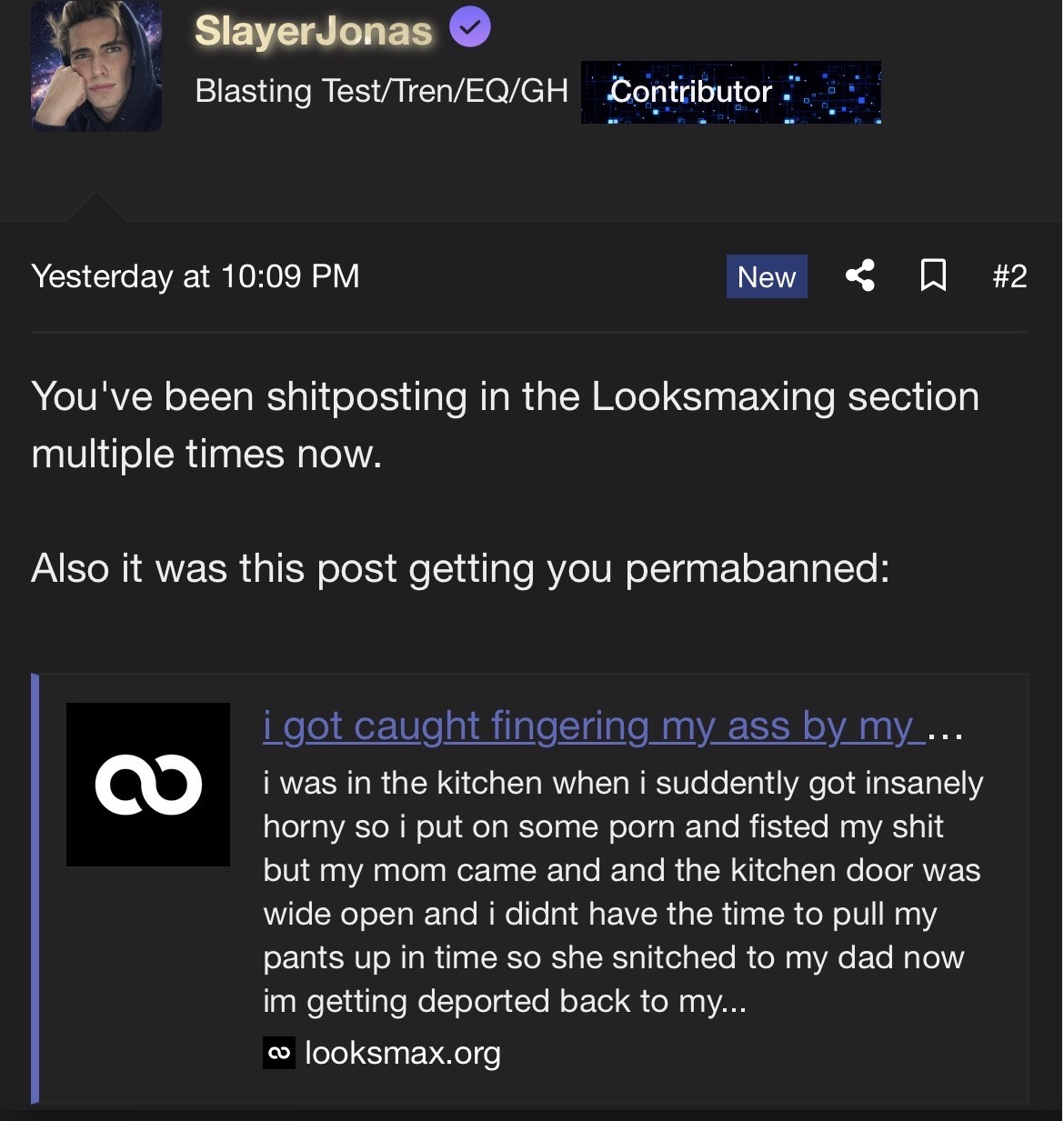The image size is (1064, 1121).
Task: Open SlayerJonas's profile avatar
Action: point(96,66)
